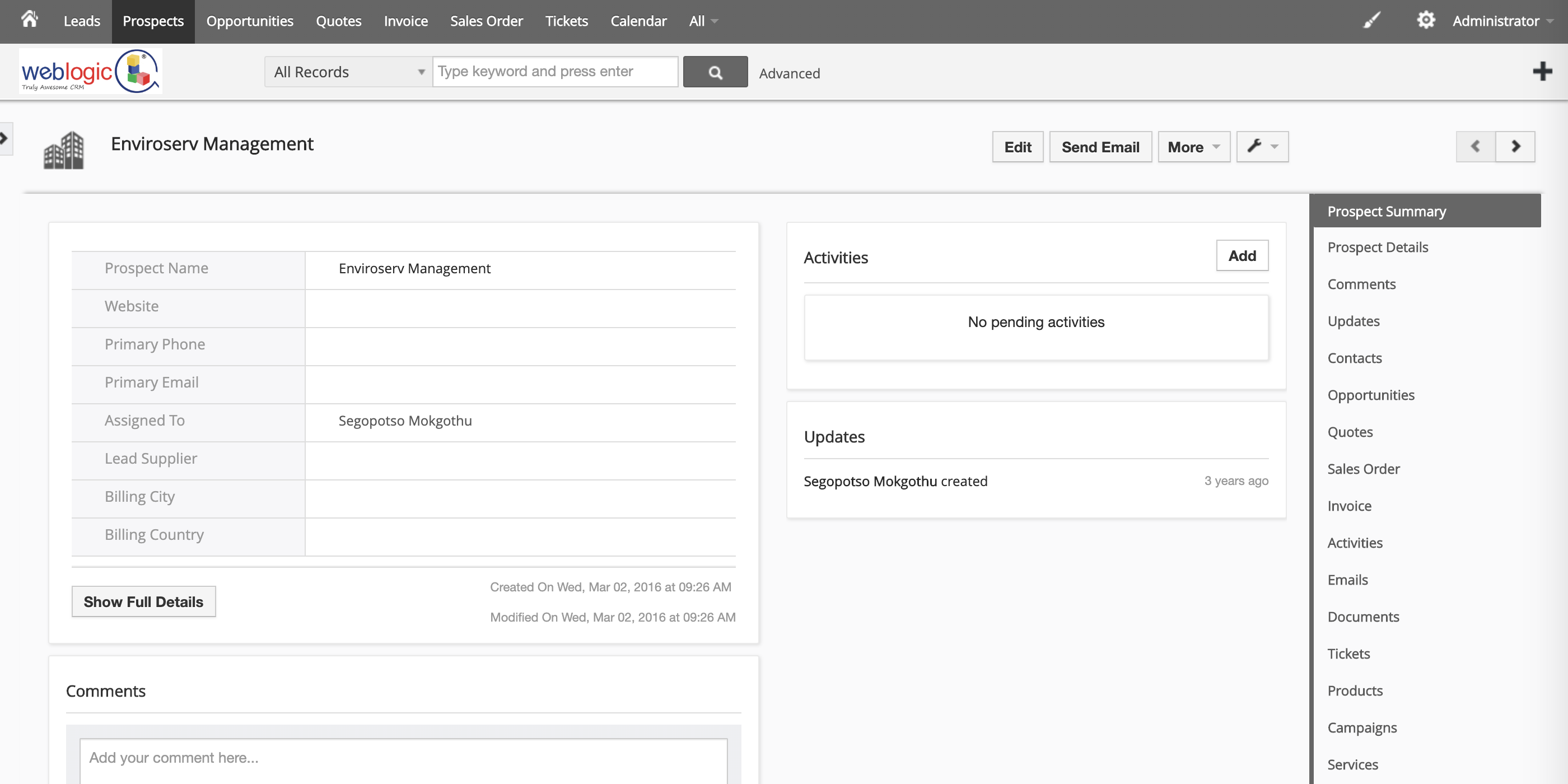Click the Show Full Details button
1568x784 pixels.
pyautogui.click(x=143, y=601)
